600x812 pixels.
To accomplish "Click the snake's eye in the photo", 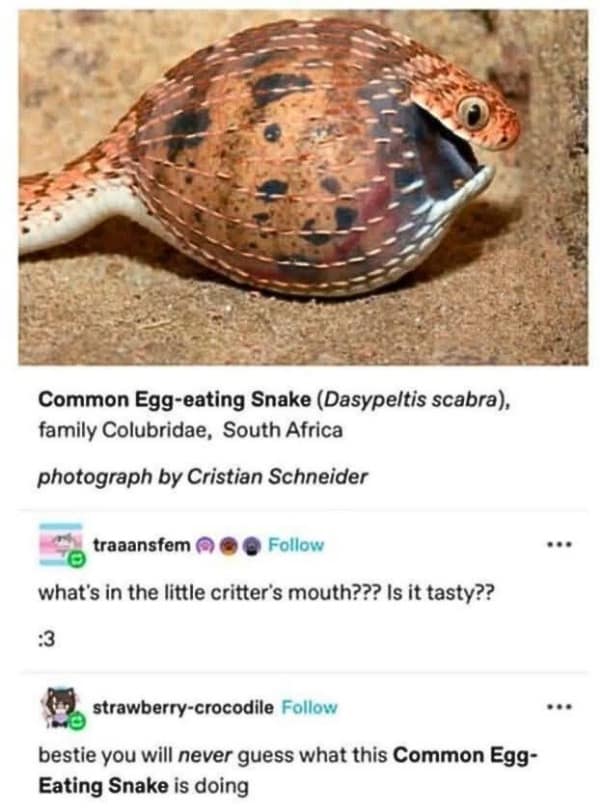I will click(x=469, y=113).
